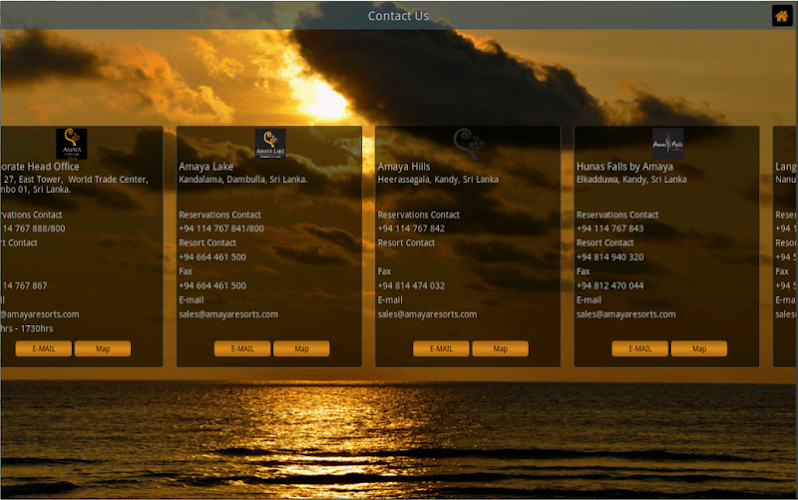The height and width of the screenshot is (500, 798).
Task: Tap Amaya Lake resort number +94 664 461 500
Action: (x=212, y=257)
